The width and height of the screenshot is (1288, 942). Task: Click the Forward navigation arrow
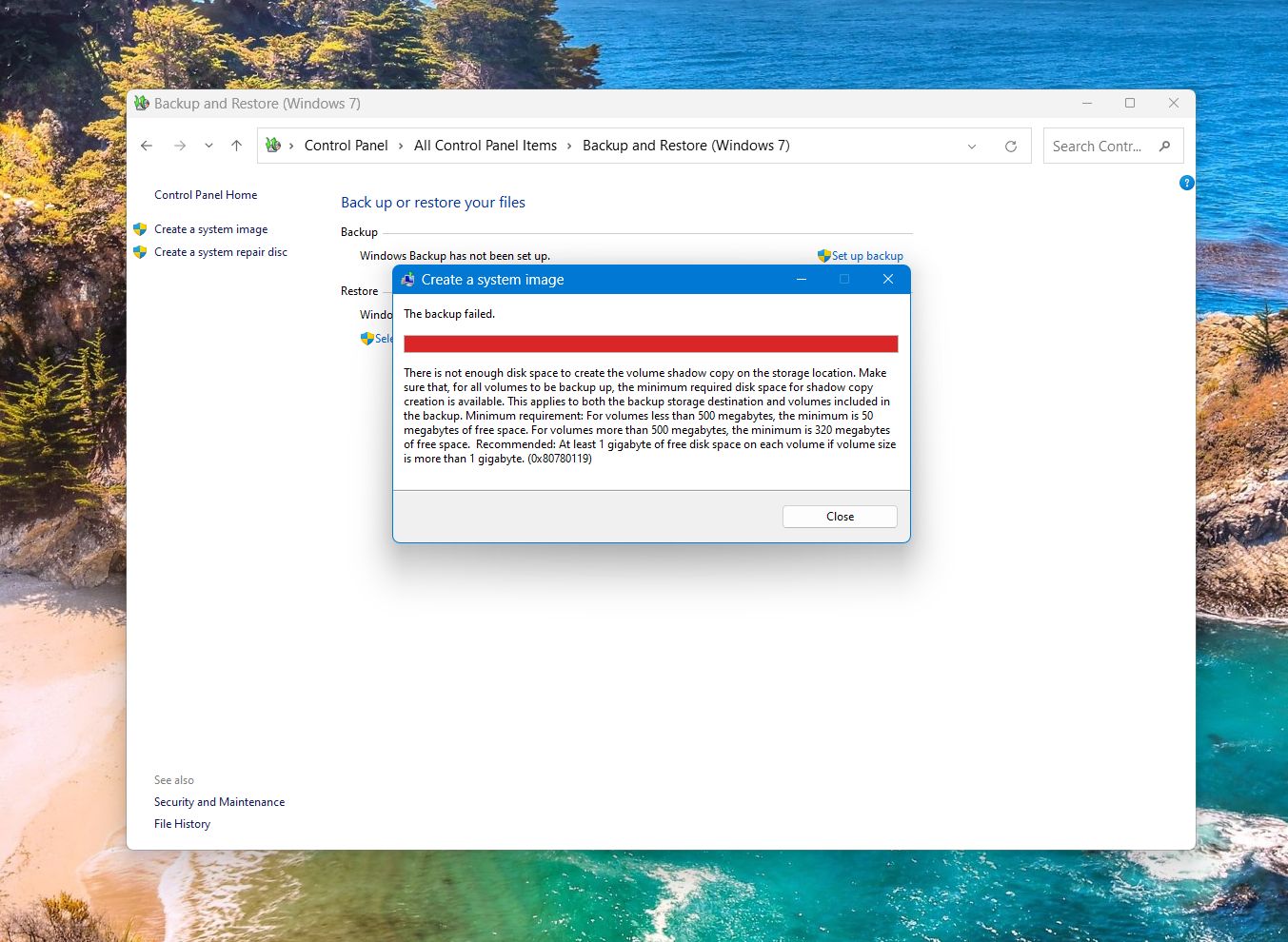coord(180,146)
